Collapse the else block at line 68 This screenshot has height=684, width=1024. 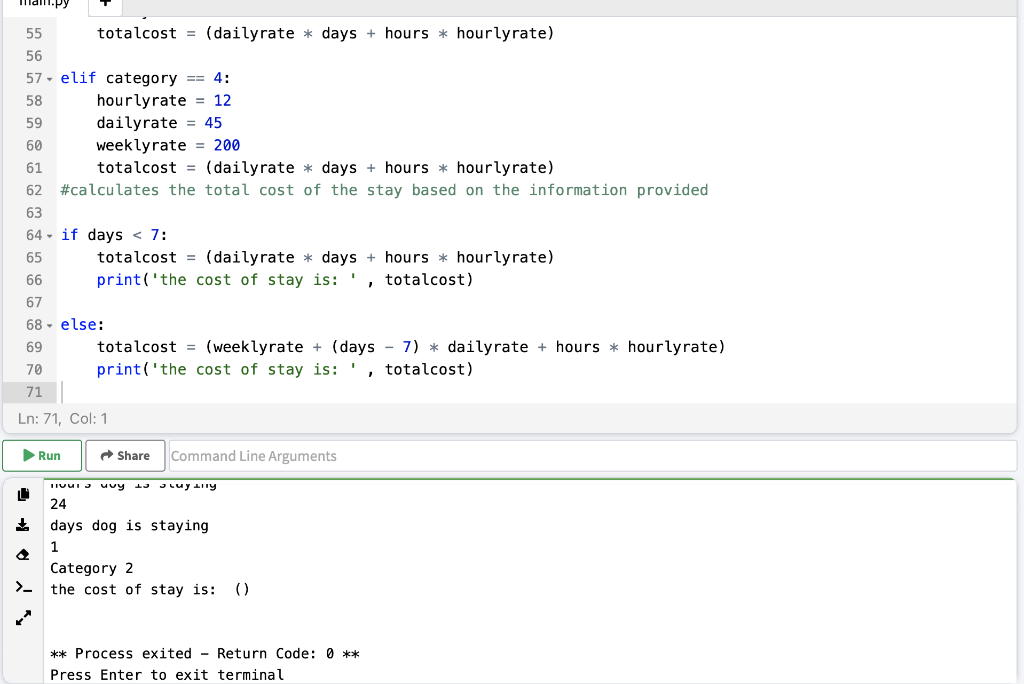[48, 324]
